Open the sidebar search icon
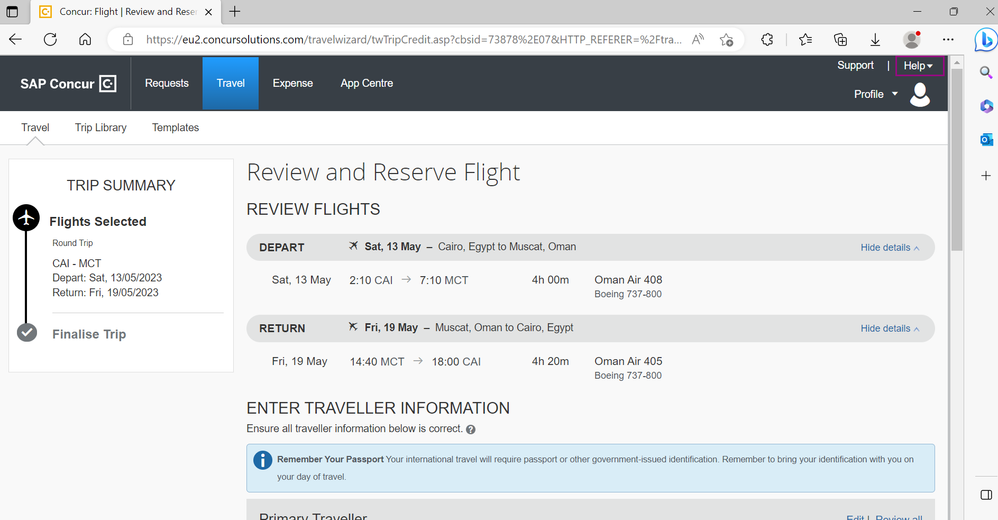This screenshot has width=998, height=520. pyautogui.click(x=986, y=73)
